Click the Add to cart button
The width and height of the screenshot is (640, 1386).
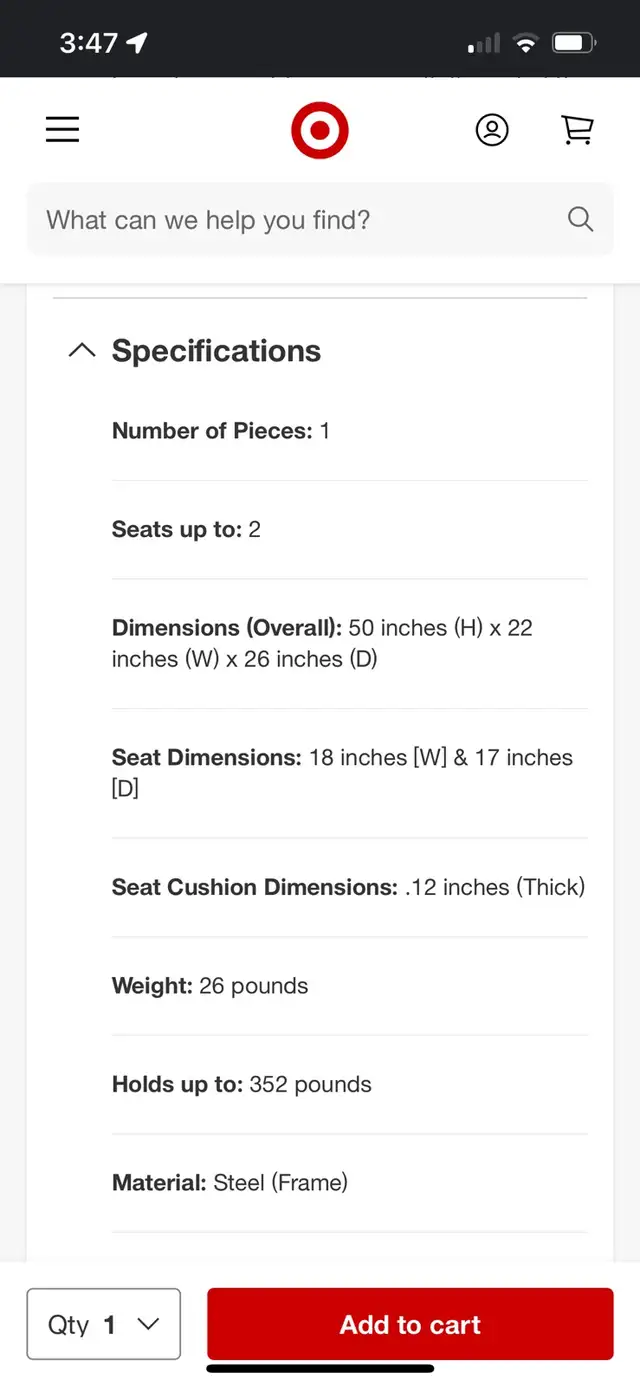[410, 1324]
